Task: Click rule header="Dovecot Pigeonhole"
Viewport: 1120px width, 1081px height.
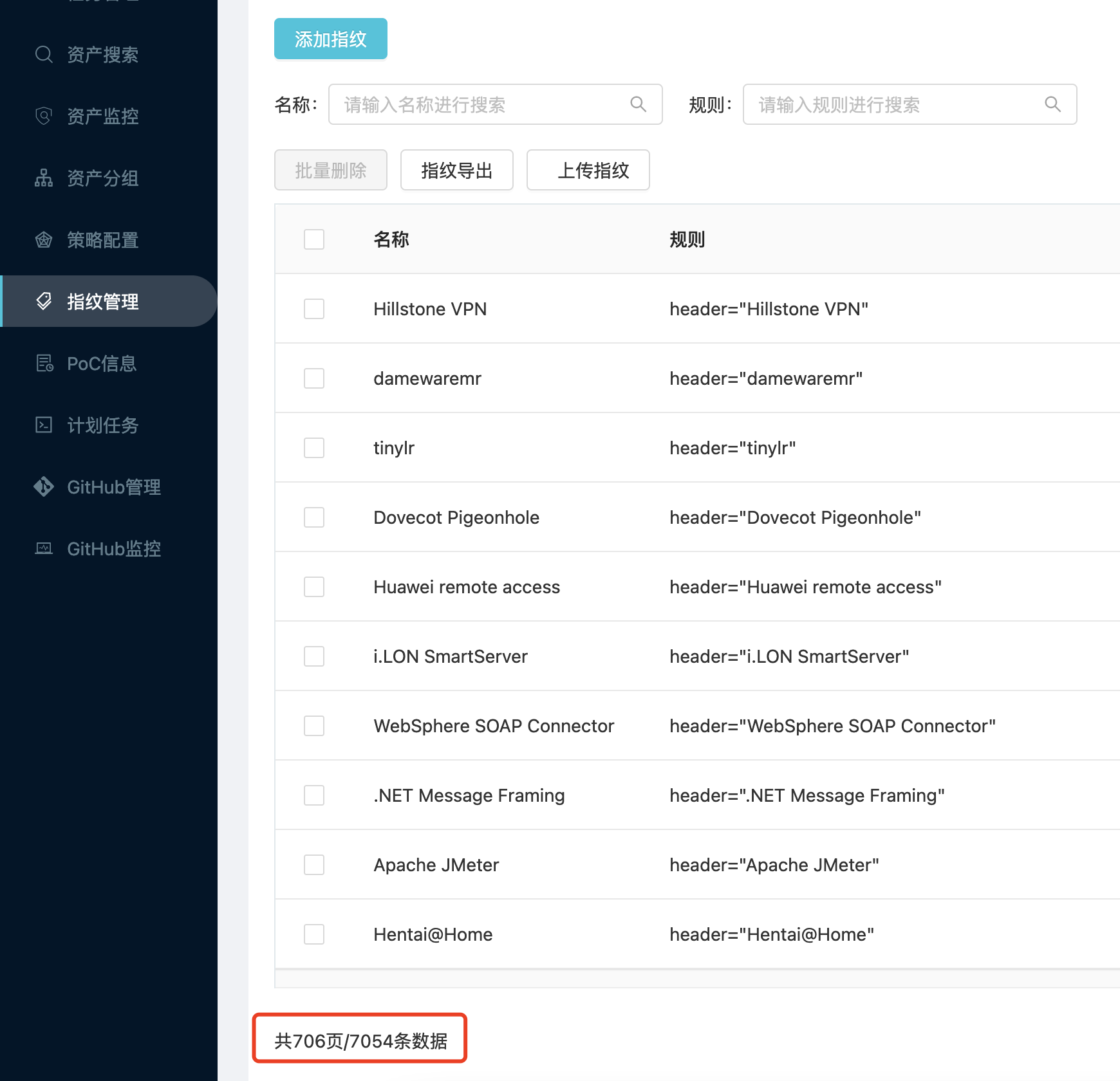Action: coord(796,517)
